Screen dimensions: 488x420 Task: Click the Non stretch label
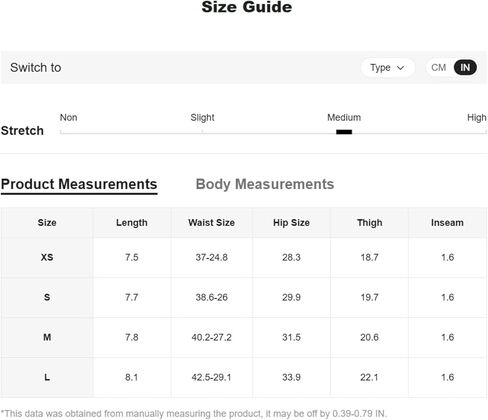tap(68, 118)
